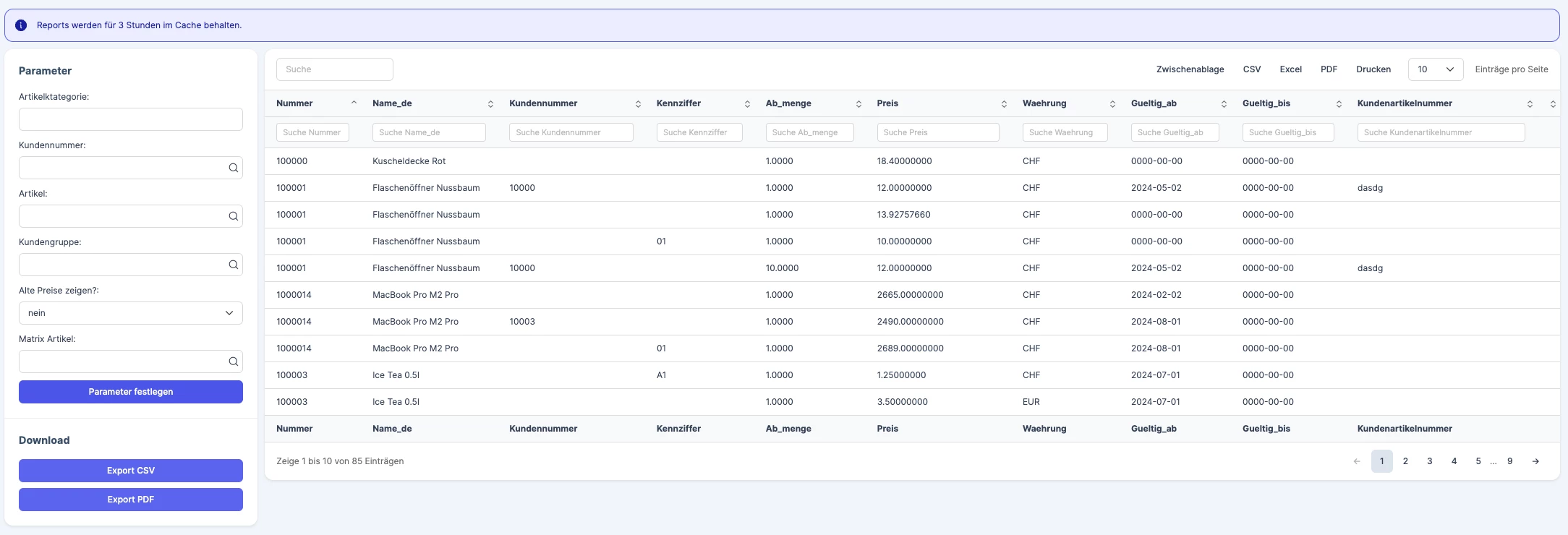This screenshot has width=1568, height=535.
Task: Sort by Kundenartikelnummer column arrows
Action: point(1530,104)
